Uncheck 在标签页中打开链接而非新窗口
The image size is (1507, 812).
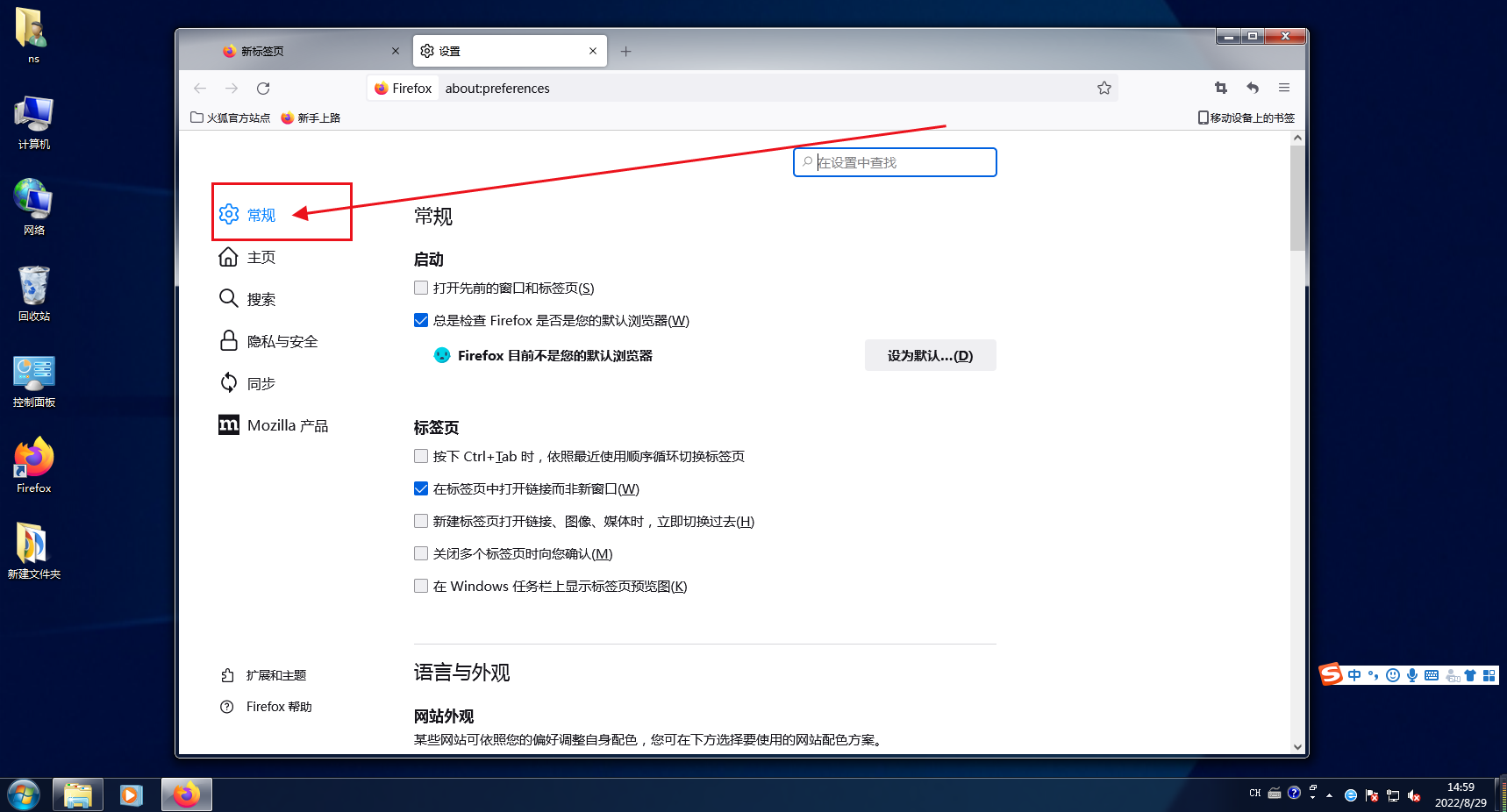pyautogui.click(x=421, y=488)
